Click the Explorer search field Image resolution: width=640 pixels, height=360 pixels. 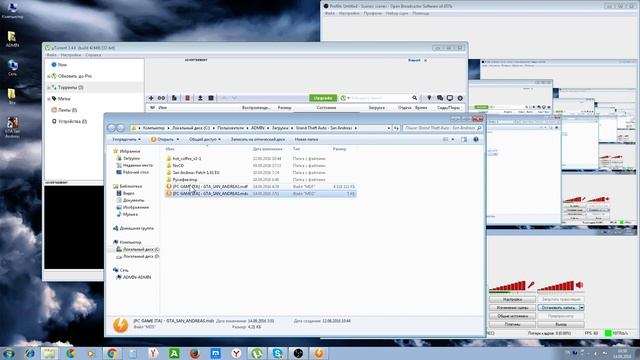pyautogui.click(x=443, y=128)
